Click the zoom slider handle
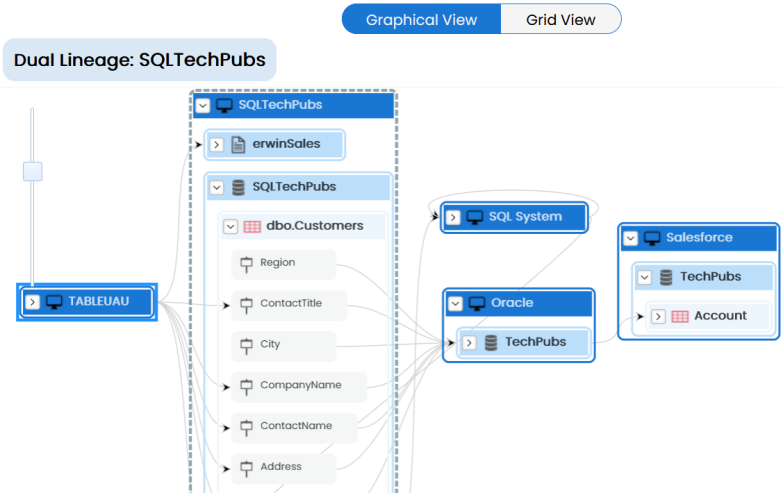783x493 pixels. pyautogui.click(x=33, y=171)
